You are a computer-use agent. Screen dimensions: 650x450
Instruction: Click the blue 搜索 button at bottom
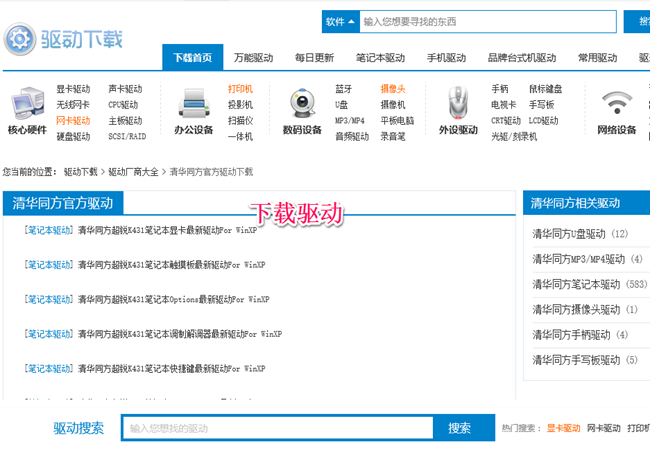coord(463,428)
